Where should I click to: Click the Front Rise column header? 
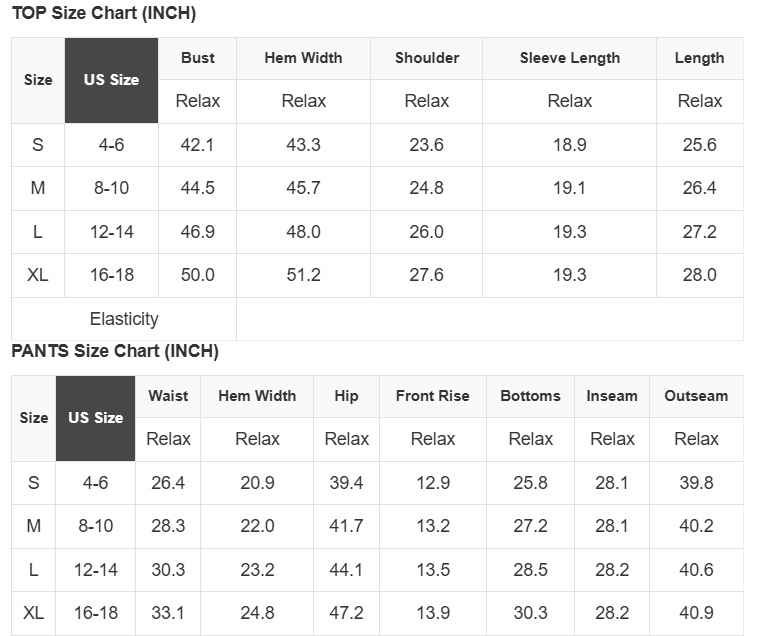432,396
